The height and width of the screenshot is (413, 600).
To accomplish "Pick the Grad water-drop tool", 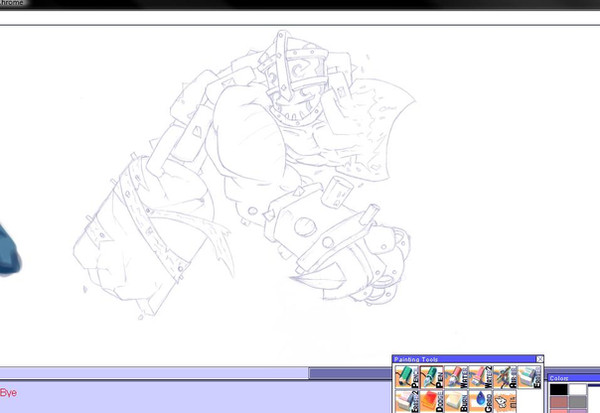I will click(479, 402).
